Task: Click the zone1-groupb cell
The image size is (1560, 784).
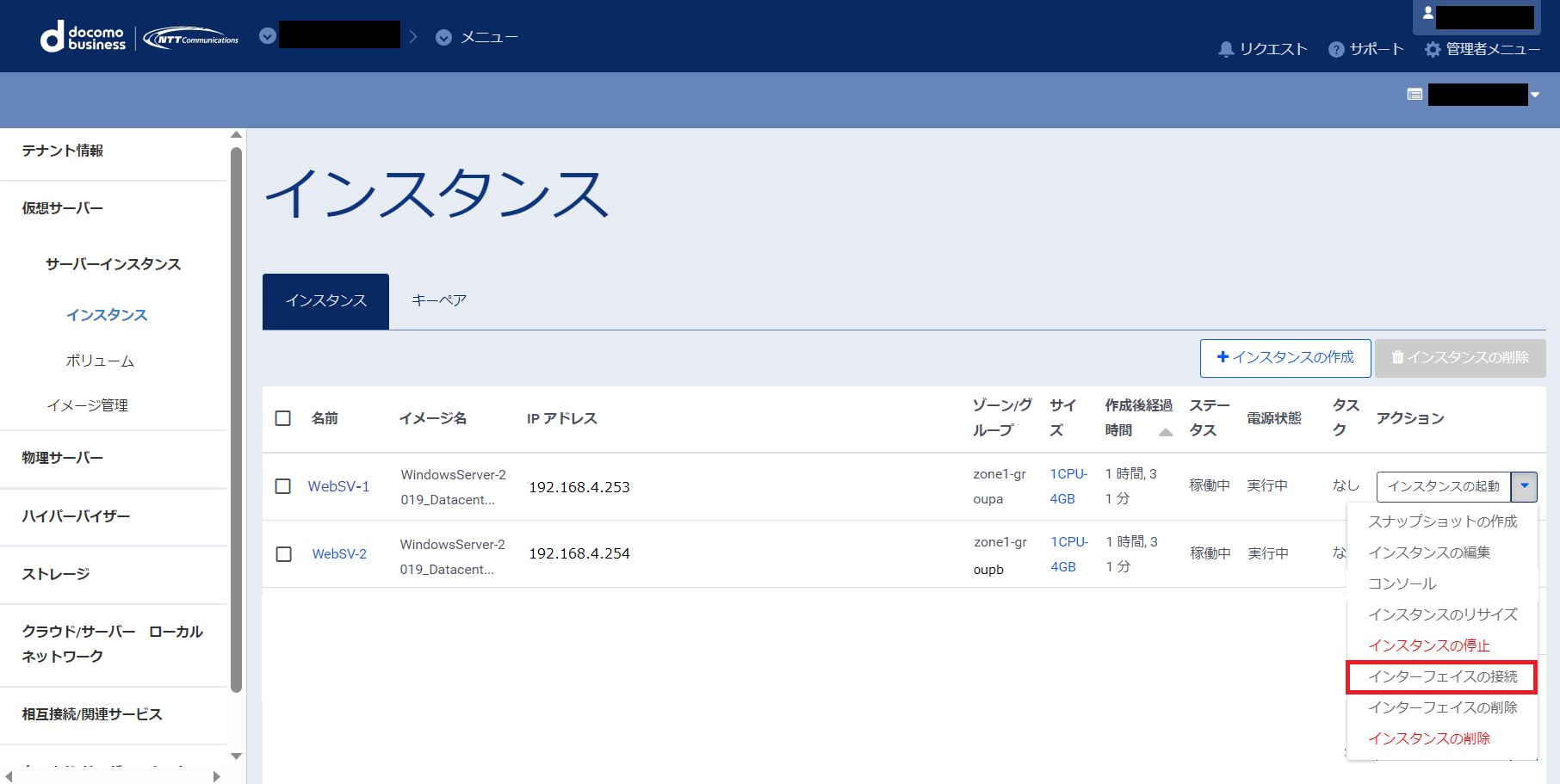Action: pos(1000,556)
